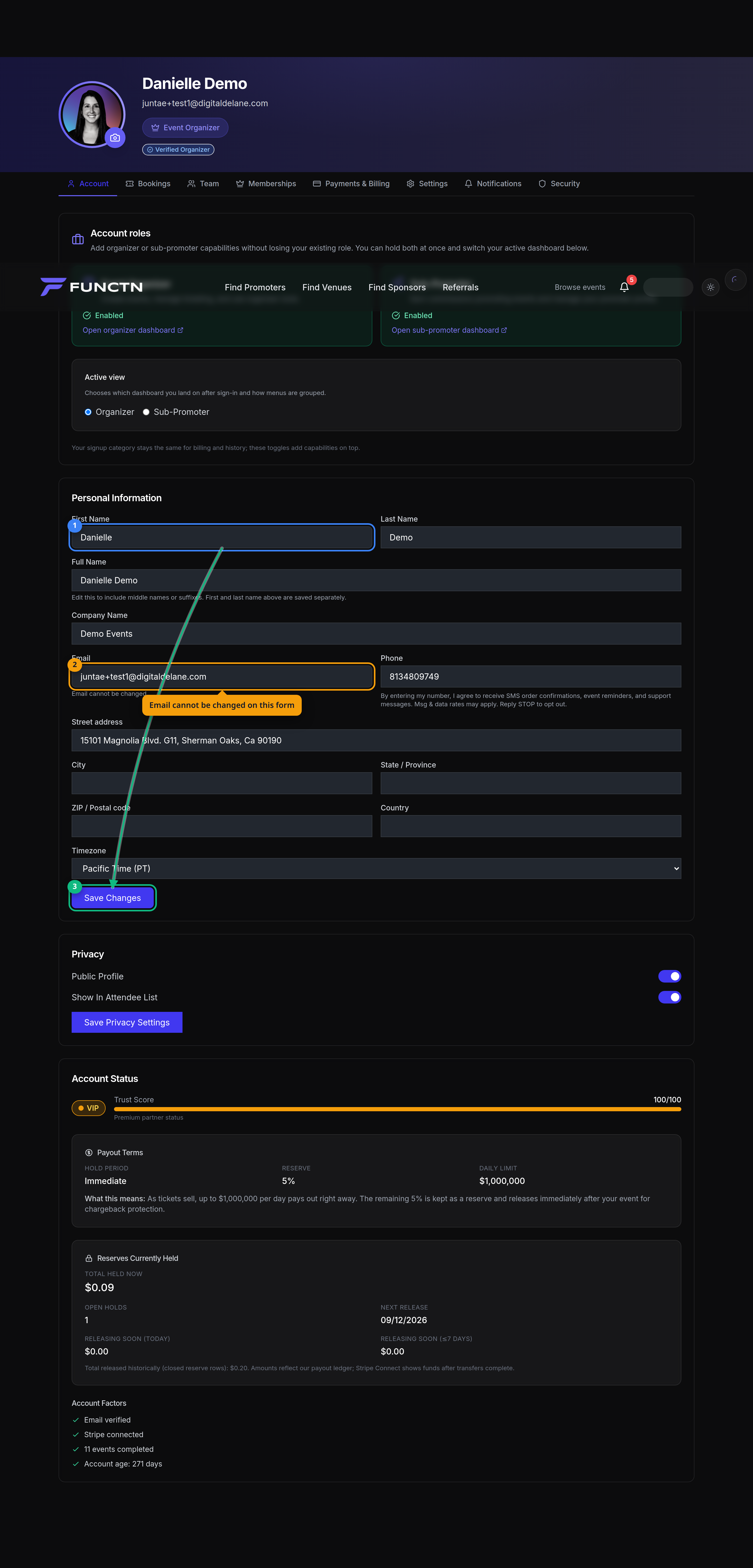Screen dimensions: 753x1568
Task: Click the Browse events link
Action: click(580, 287)
